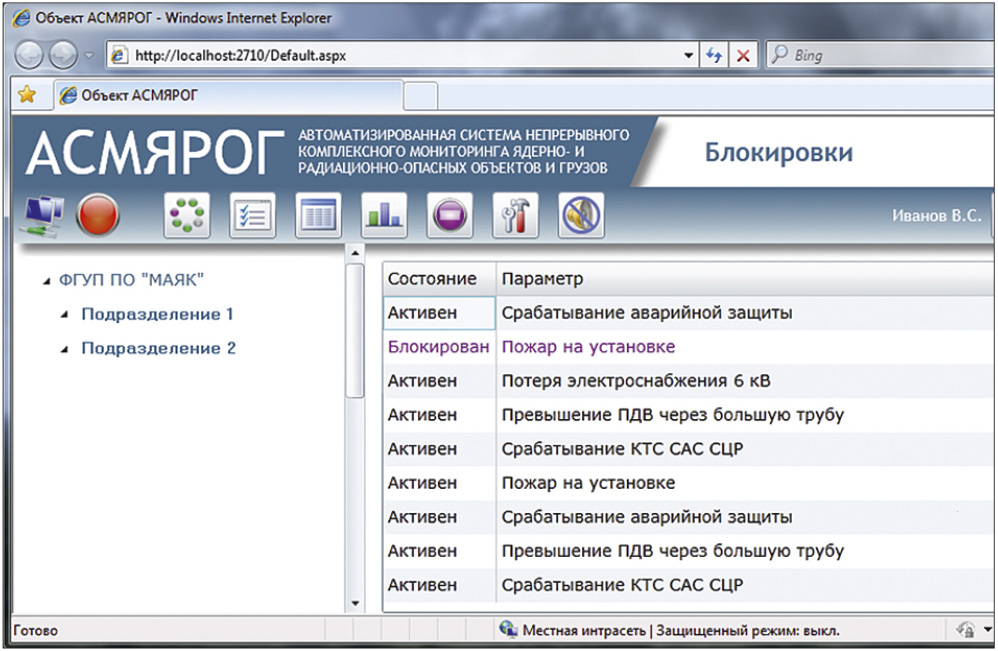
Task: Click the red X stop loading icon
Action: 743,55
